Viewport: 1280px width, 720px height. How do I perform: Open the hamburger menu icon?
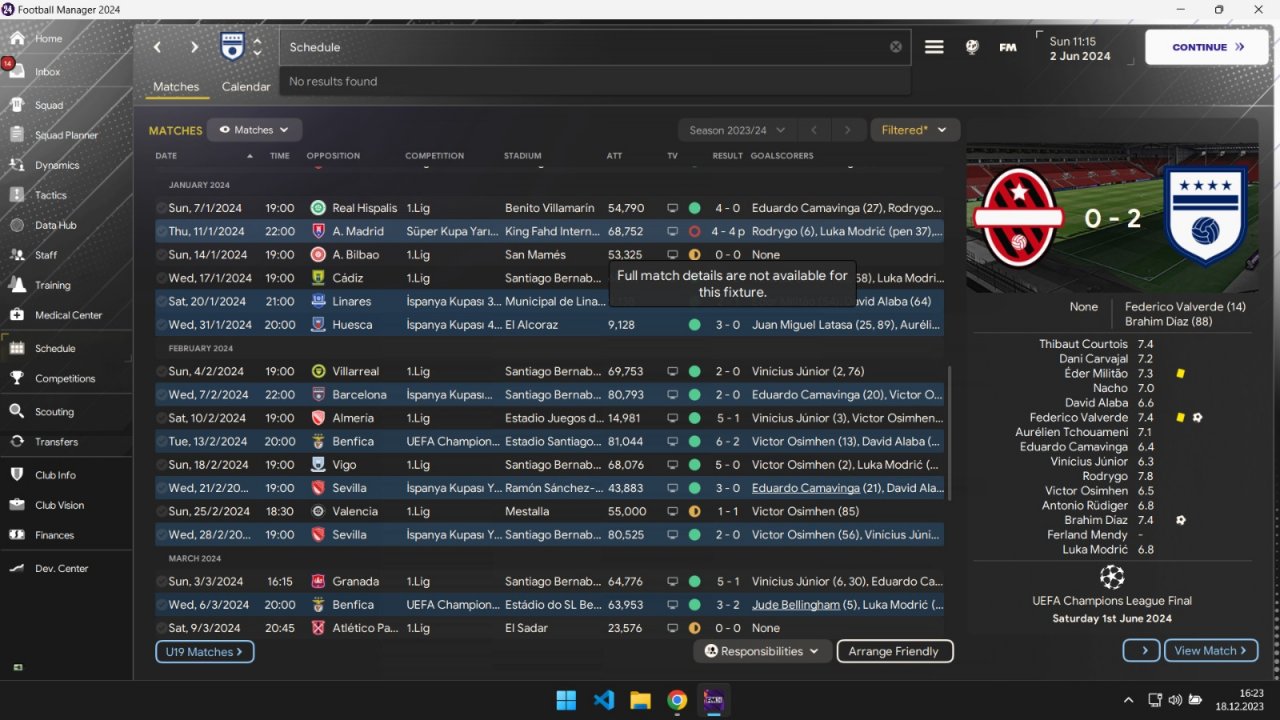coord(934,47)
